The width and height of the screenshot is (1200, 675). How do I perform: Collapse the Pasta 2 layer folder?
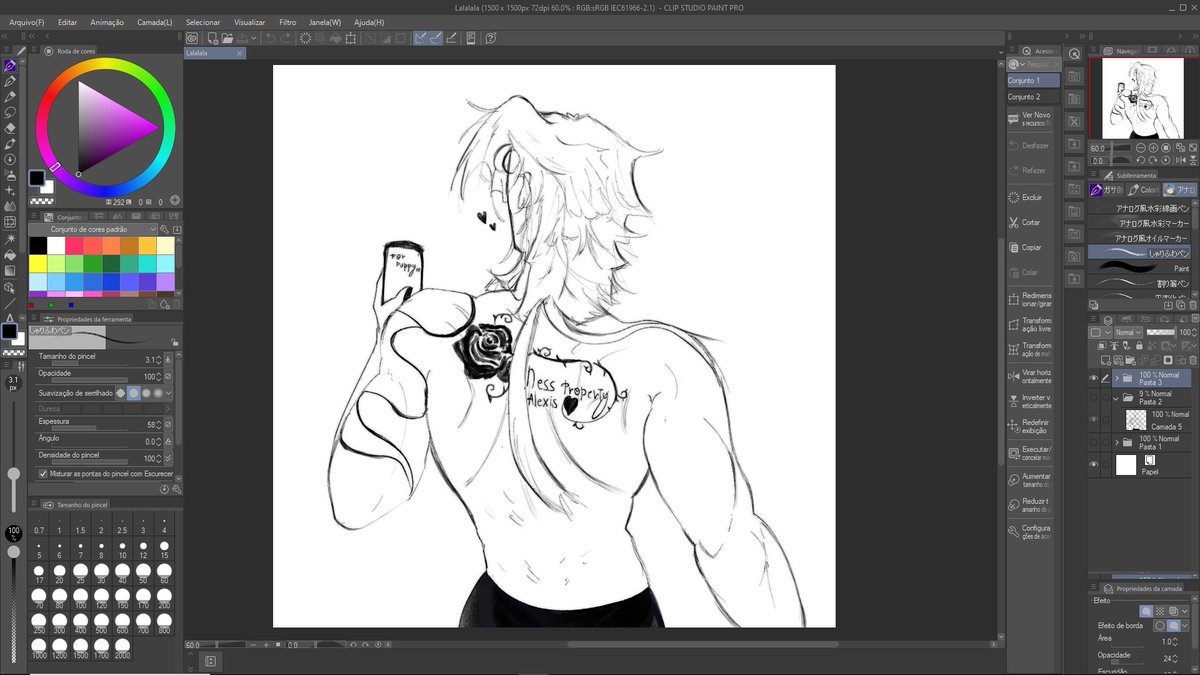(x=1116, y=399)
